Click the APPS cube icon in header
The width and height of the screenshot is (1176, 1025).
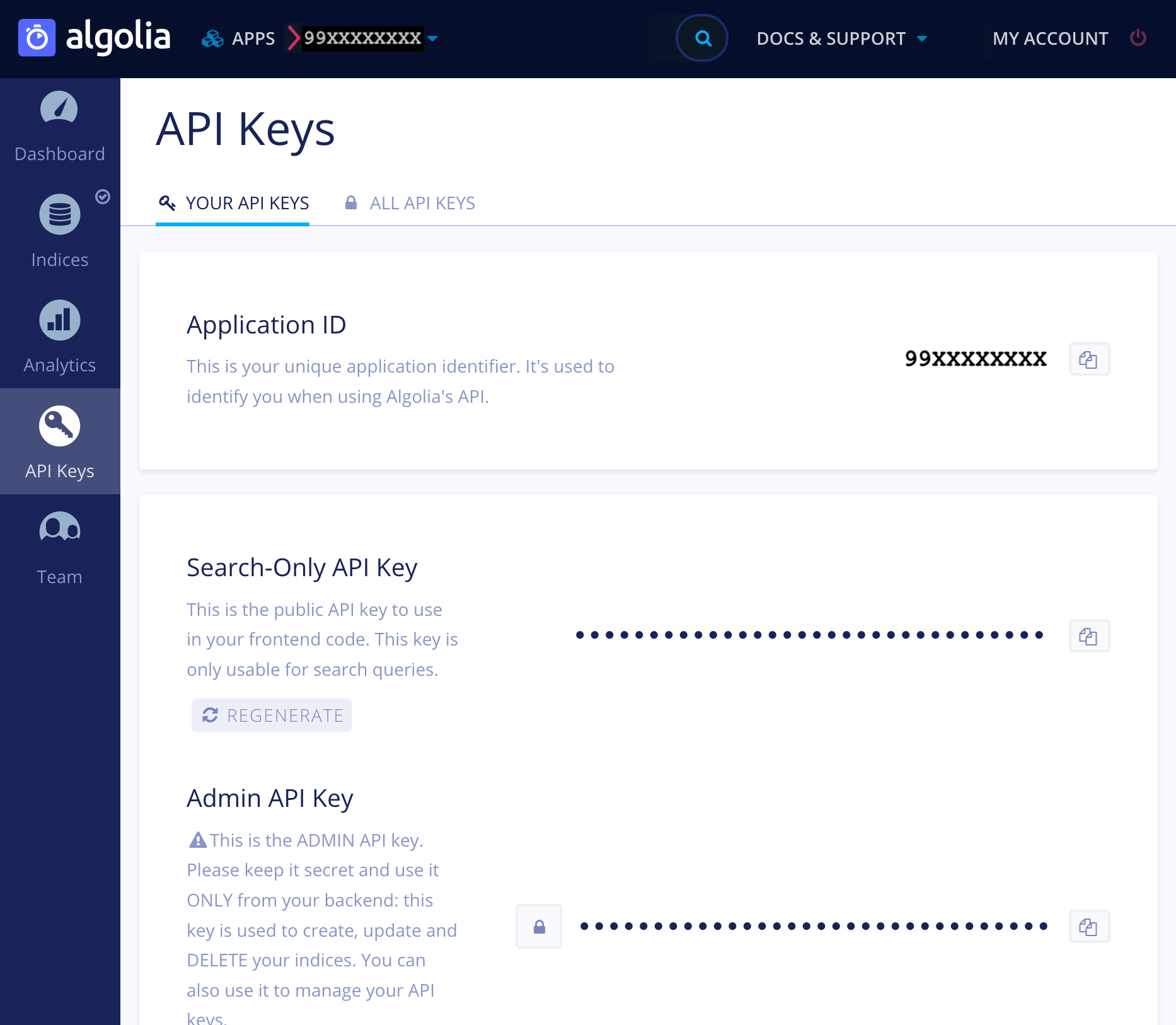pyautogui.click(x=212, y=38)
